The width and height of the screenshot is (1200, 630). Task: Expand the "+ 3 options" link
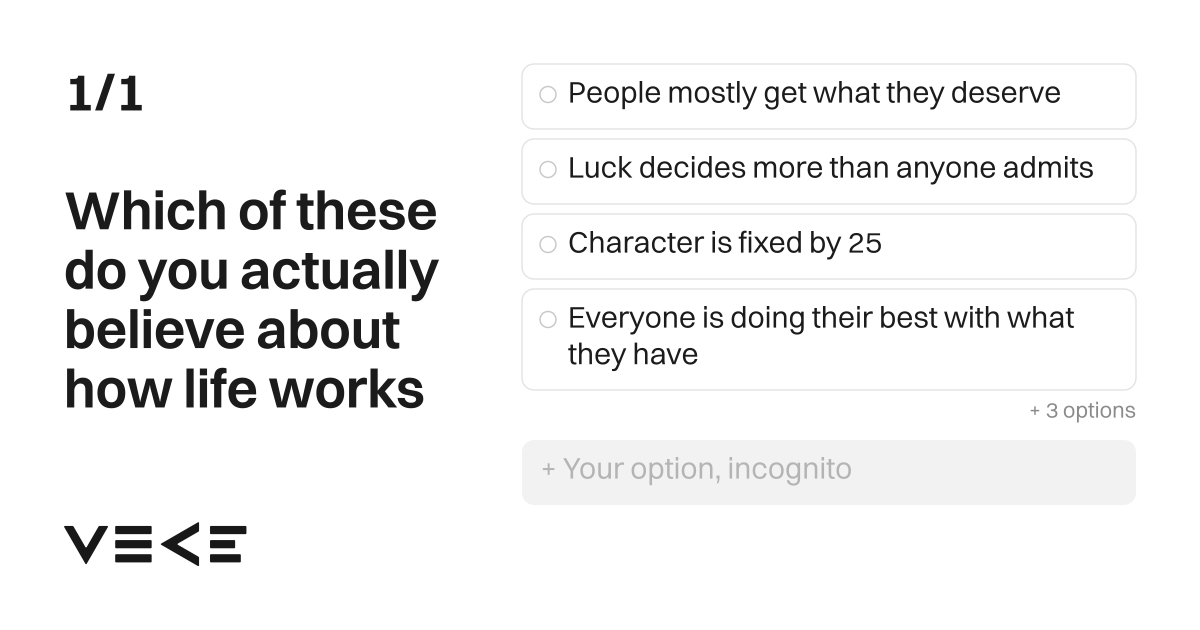pos(1082,411)
